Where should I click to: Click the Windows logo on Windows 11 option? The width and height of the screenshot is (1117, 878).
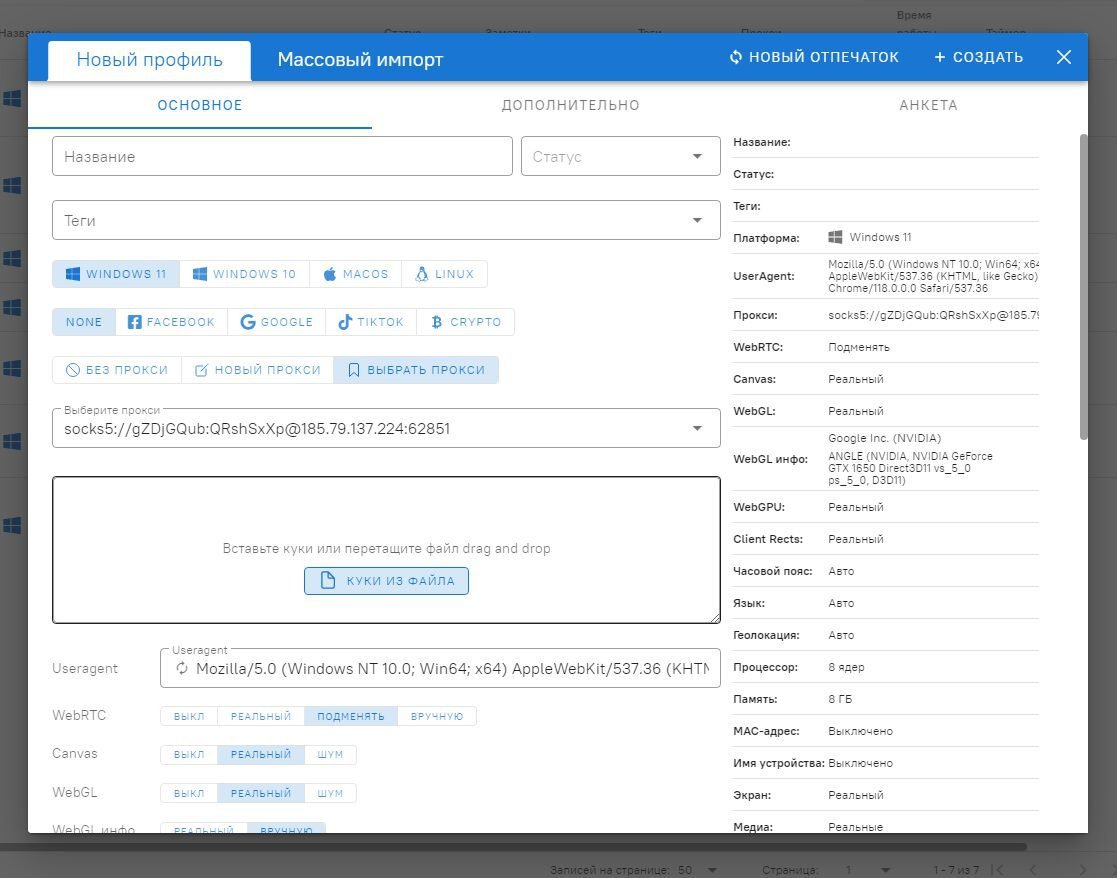[73, 274]
